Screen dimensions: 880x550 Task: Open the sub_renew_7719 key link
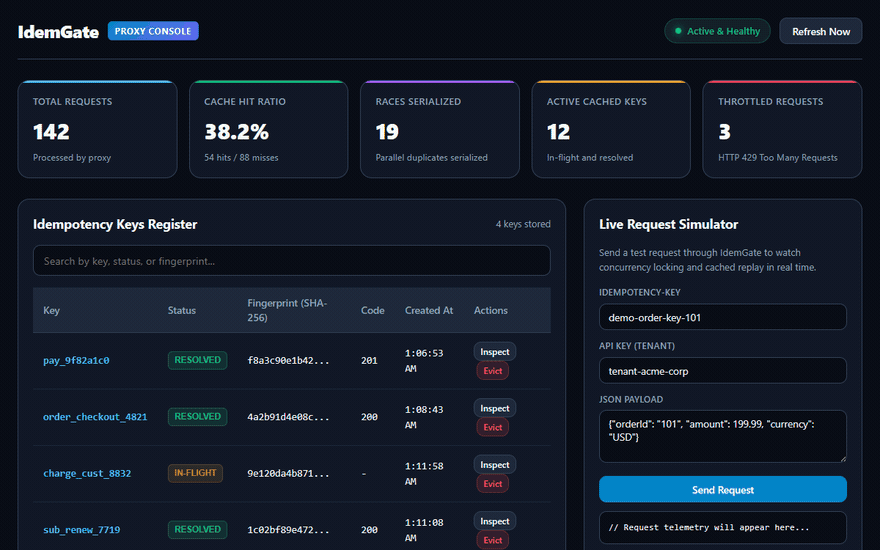pyautogui.click(x=81, y=530)
